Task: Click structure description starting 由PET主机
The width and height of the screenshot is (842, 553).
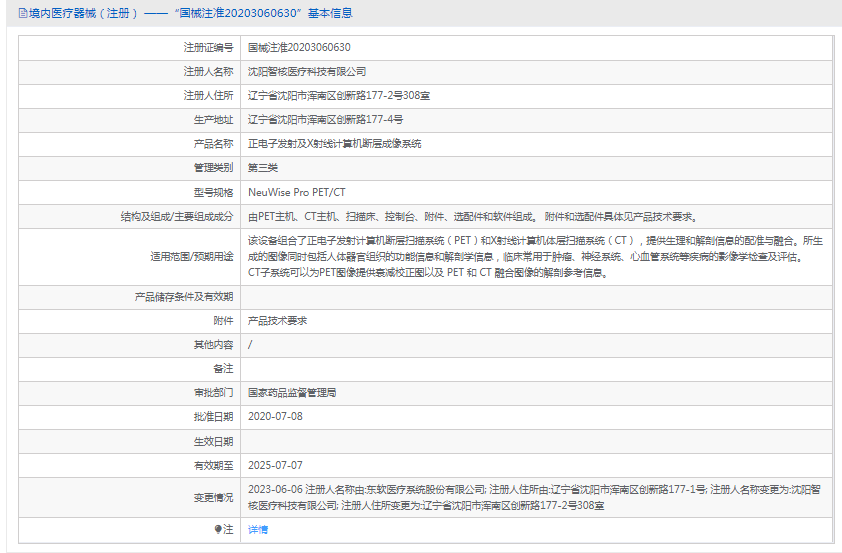Action: (473, 216)
